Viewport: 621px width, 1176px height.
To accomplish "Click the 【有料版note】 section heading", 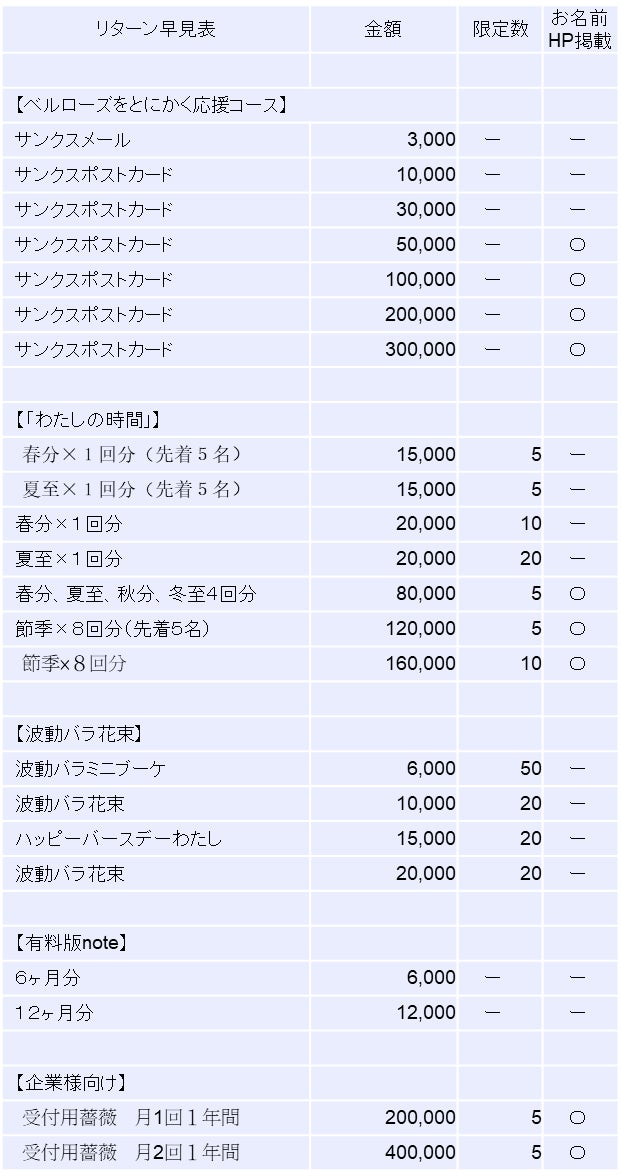I will [x=71, y=943].
